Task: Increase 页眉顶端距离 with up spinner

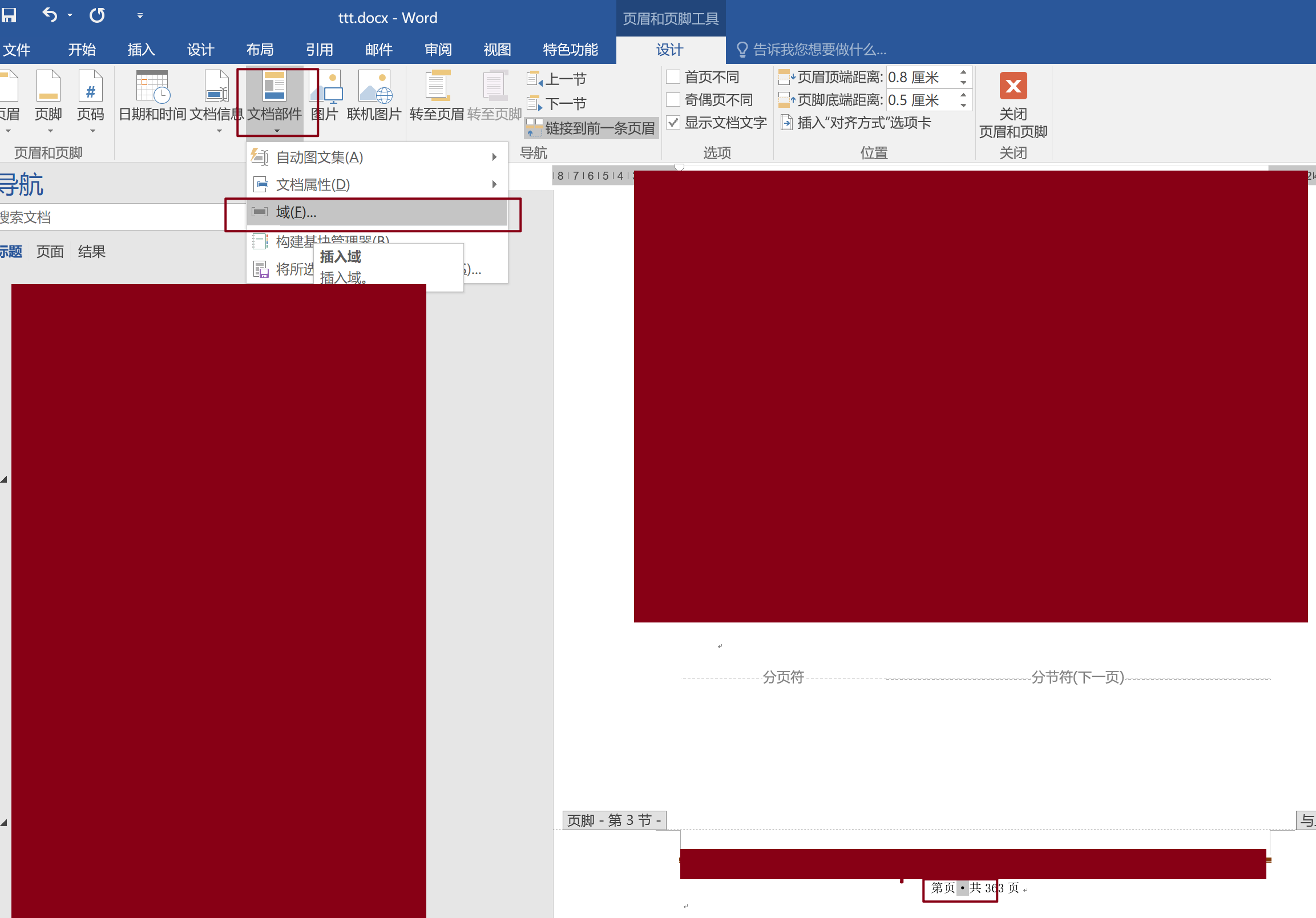Action: tap(963, 72)
